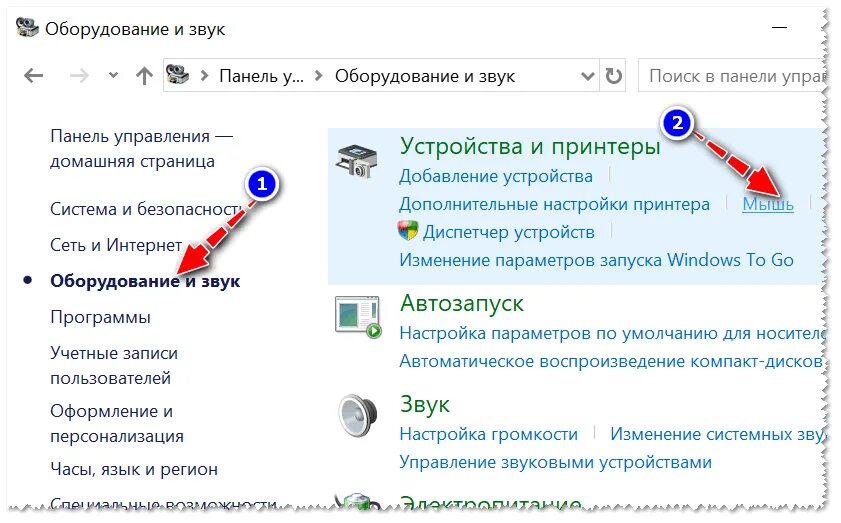Open "Изменение параметров запуска Windows To Go"
Screen dimensions: 841x523
(x=596, y=260)
